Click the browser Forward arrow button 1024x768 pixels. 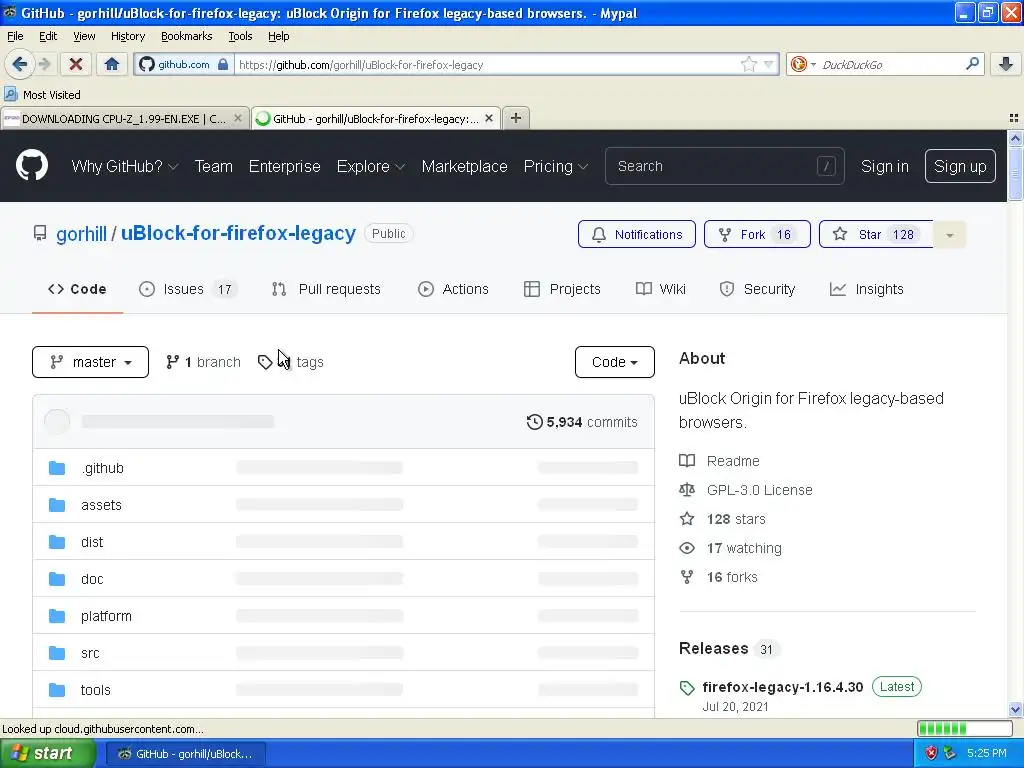[44, 64]
